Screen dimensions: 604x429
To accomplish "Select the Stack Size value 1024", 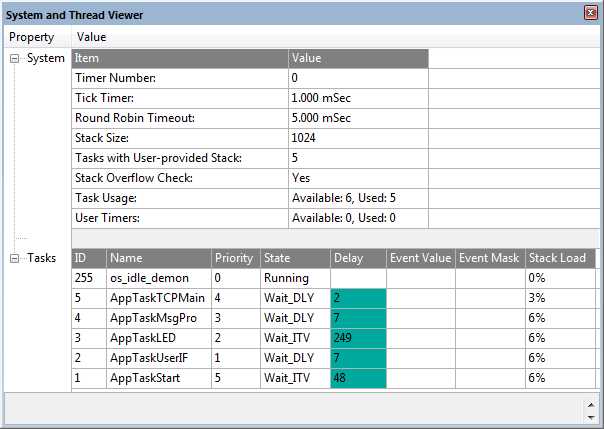I will [303, 138].
